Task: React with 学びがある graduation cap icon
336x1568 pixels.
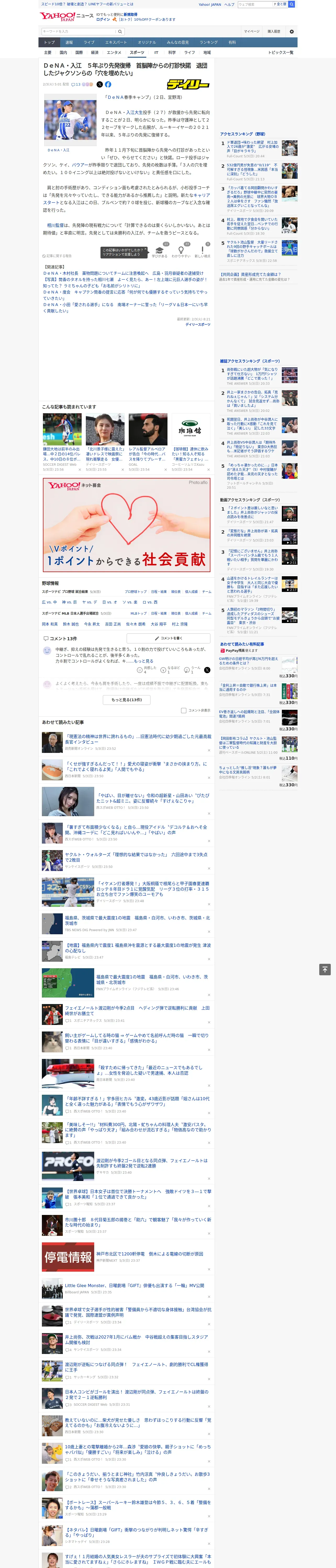Action: 160,250
